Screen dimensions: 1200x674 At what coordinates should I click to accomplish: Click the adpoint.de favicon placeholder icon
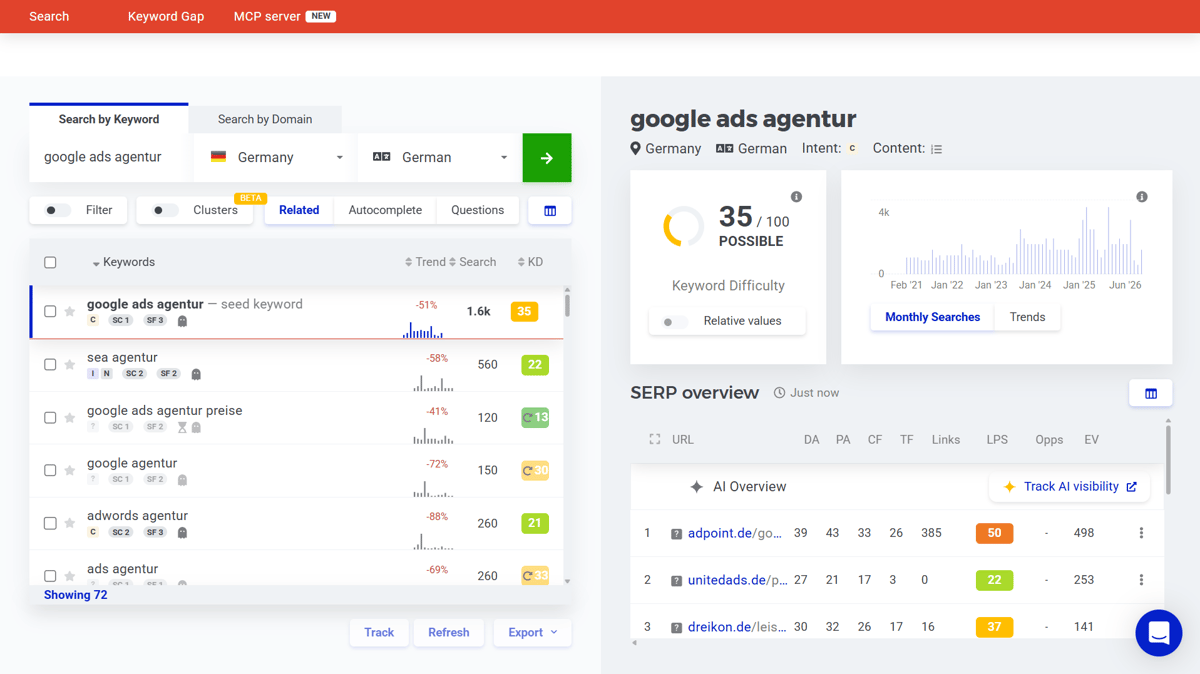click(x=676, y=534)
